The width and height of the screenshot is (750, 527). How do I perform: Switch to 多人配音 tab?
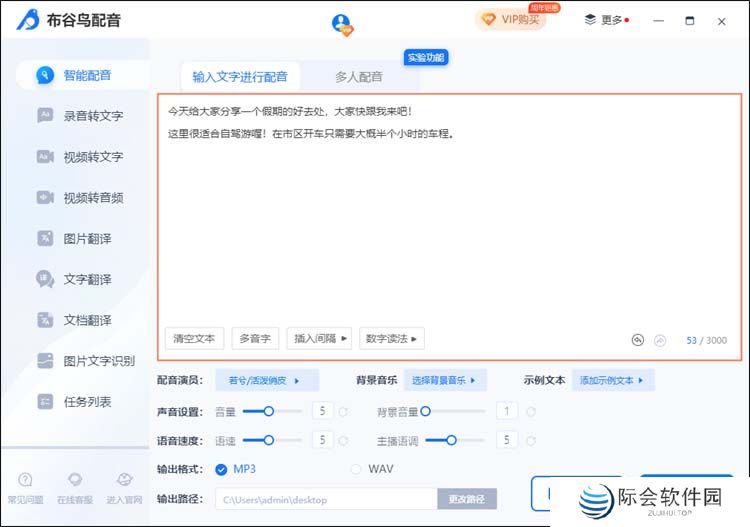(x=359, y=77)
